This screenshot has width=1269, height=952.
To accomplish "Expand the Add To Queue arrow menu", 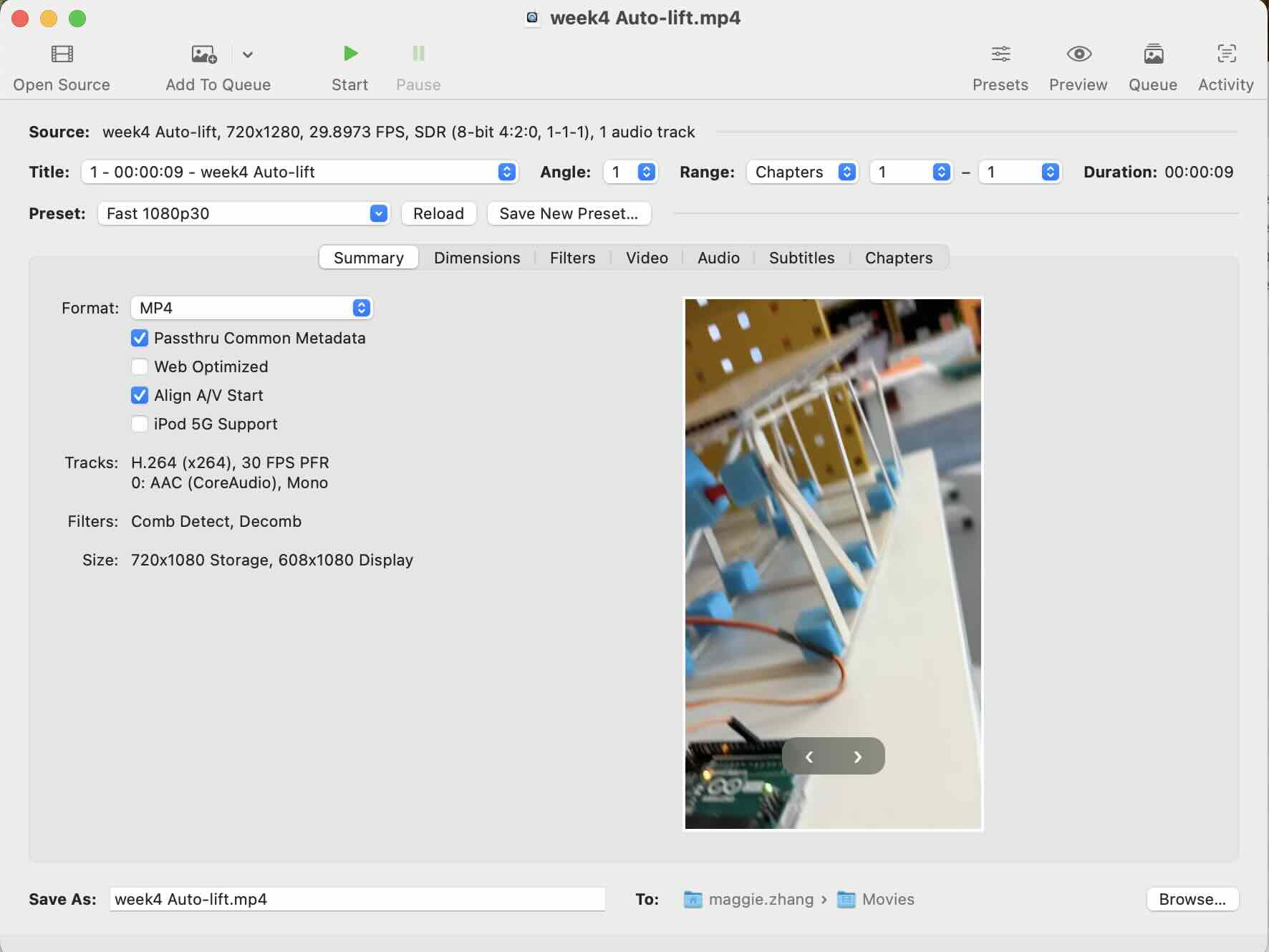I will tap(248, 54).
